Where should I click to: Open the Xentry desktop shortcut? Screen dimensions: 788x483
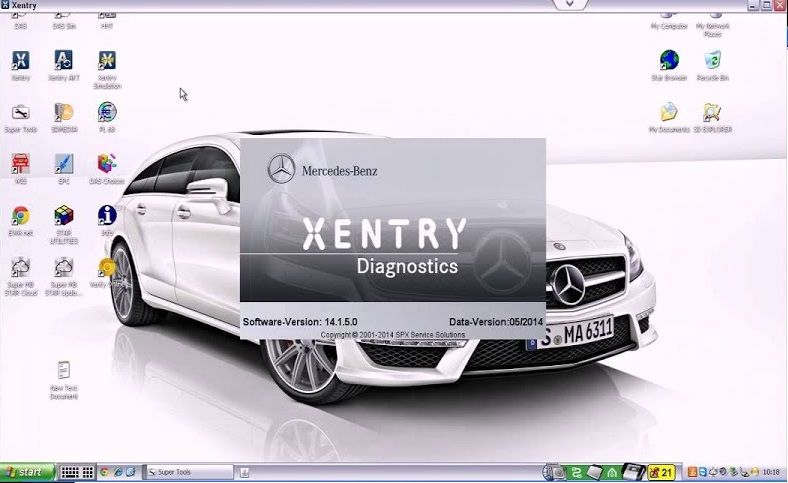click(x=21, y=61)
